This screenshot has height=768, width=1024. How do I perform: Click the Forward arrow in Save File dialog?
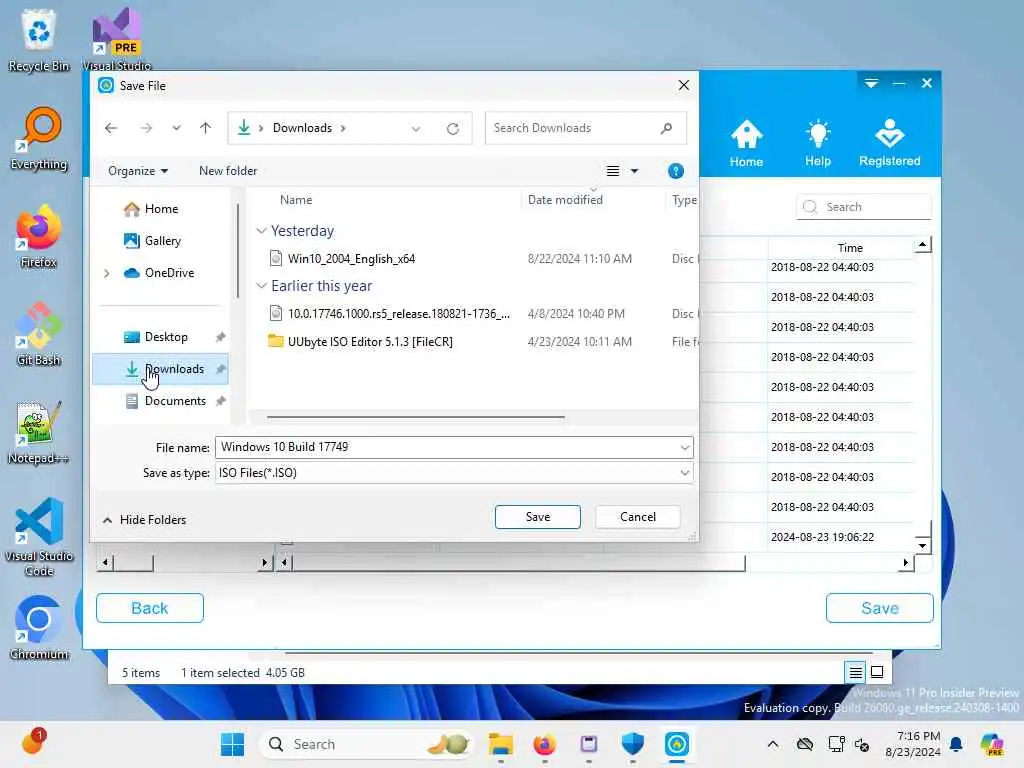(146, 128)
